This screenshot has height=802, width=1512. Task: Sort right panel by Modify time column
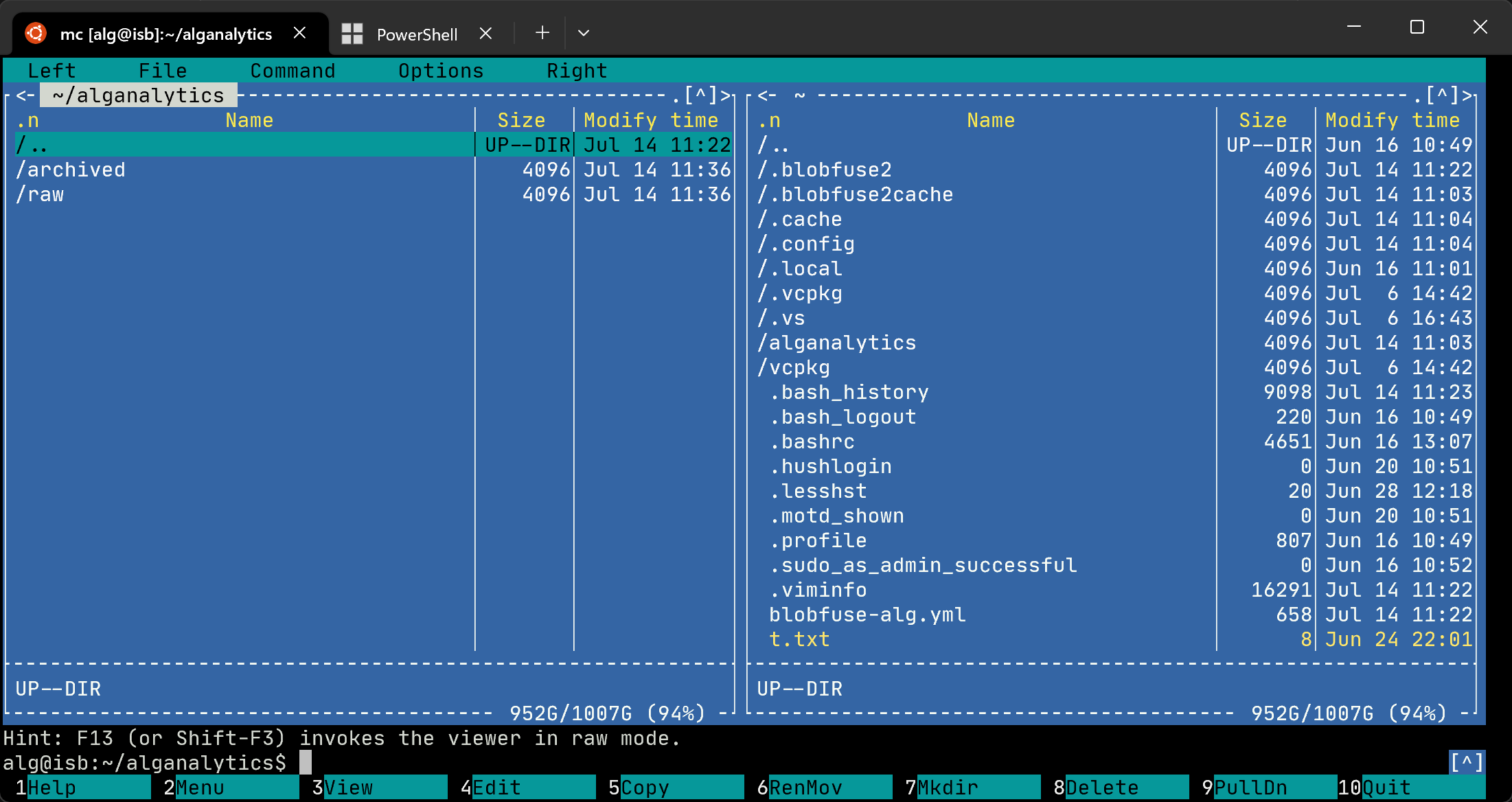point(1393,120)
